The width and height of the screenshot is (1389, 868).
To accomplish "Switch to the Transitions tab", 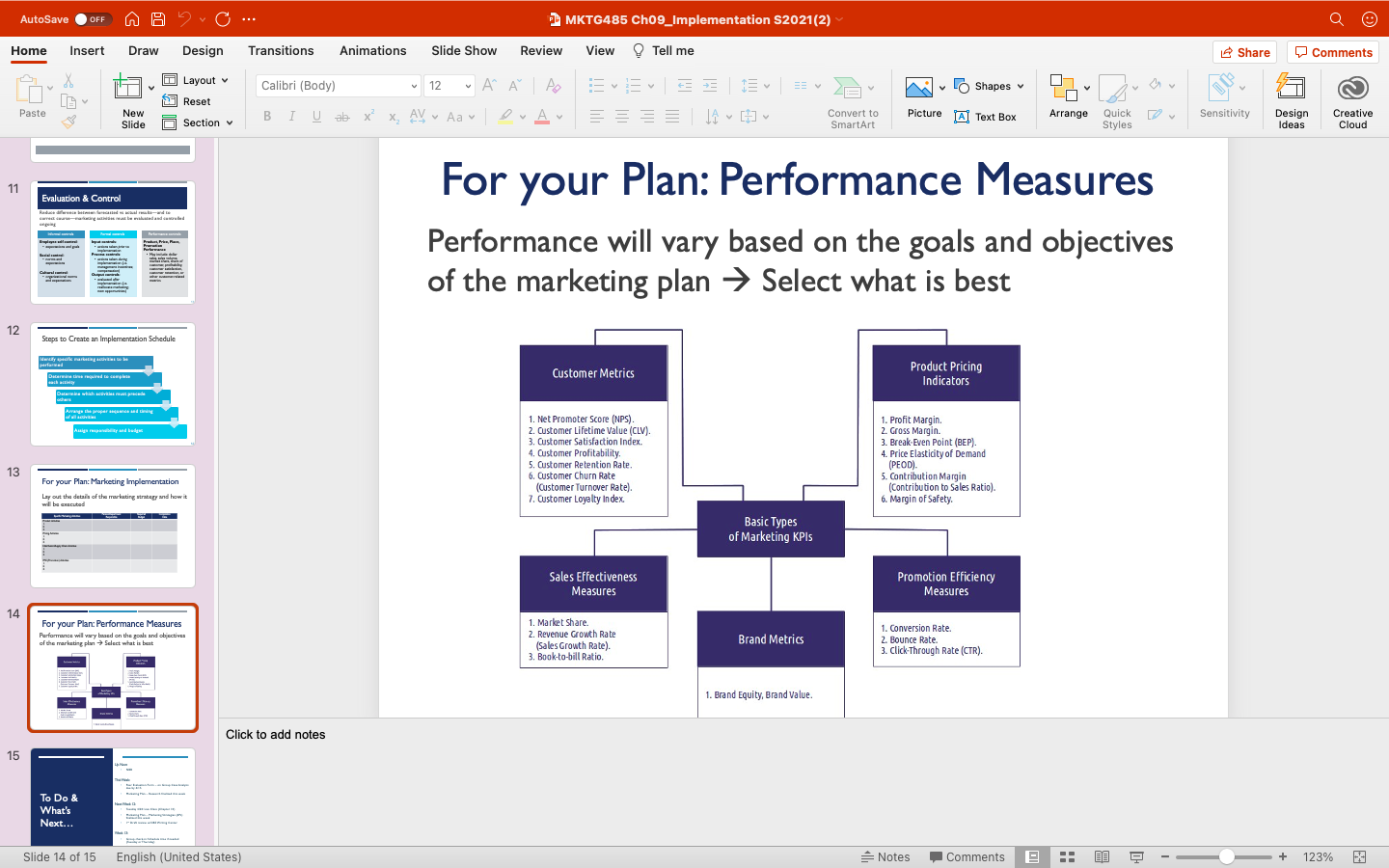I will coord(281,50).
